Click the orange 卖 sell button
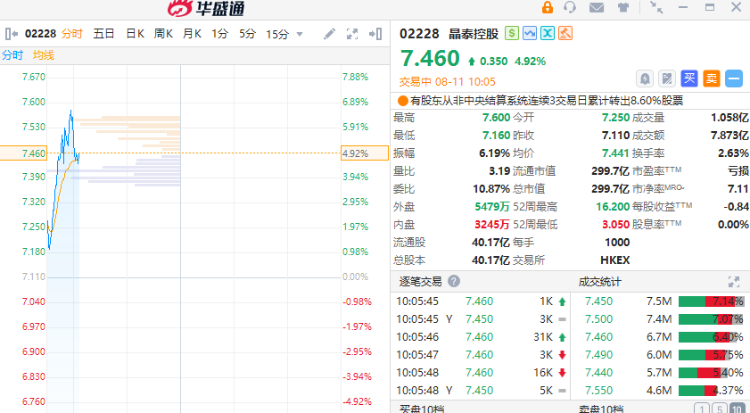The height and width of the screenshot is (413, 750). pos(711,78)
